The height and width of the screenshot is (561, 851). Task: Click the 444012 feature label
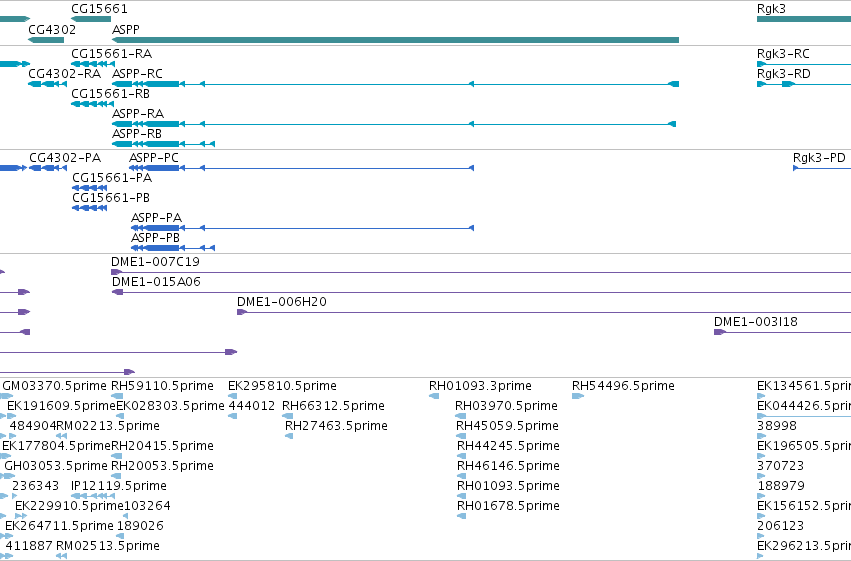point(252,406)
